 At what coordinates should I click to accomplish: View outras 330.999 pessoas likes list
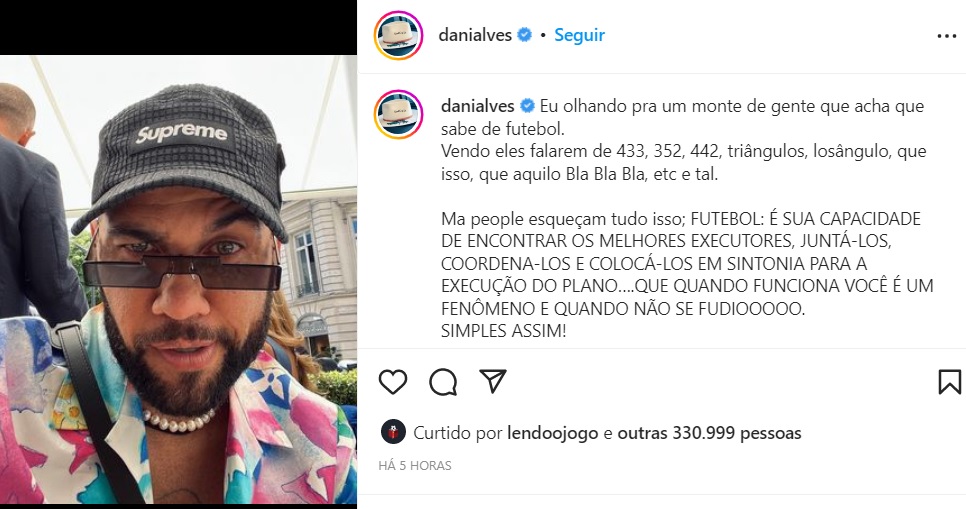tap(709, 433)
